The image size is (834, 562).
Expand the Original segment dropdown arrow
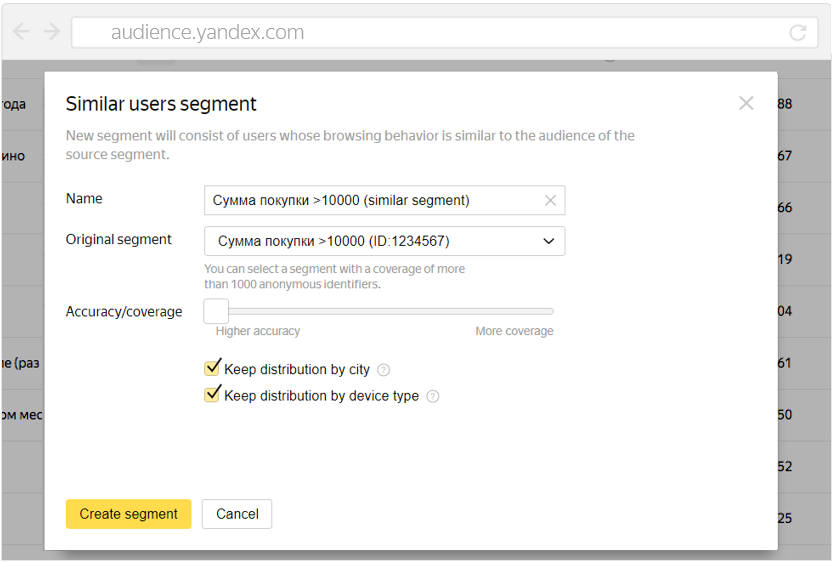pyautogui.click(x=548, y=241)
